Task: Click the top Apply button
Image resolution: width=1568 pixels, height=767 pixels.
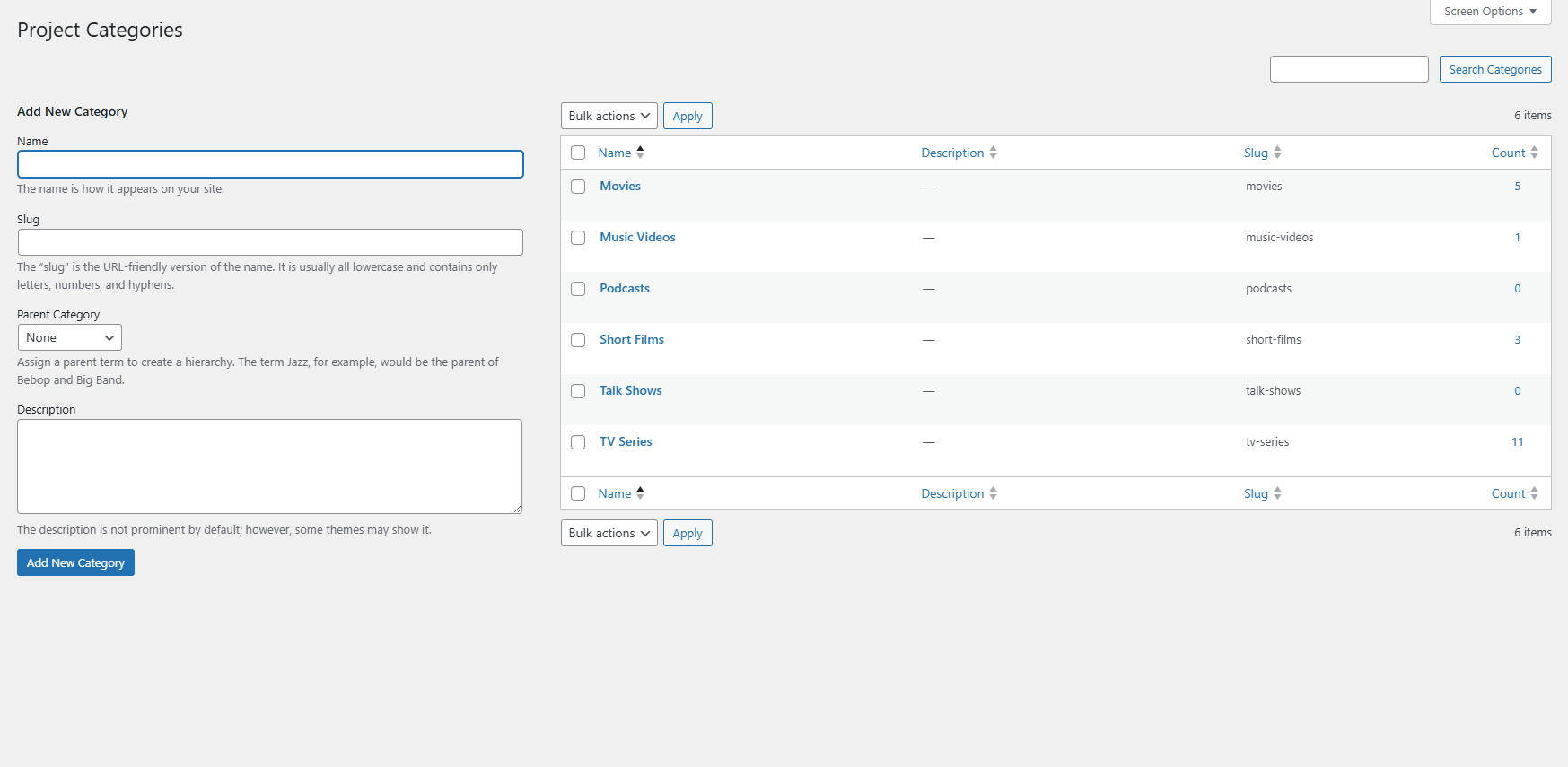Action: (x=688, y=116)
